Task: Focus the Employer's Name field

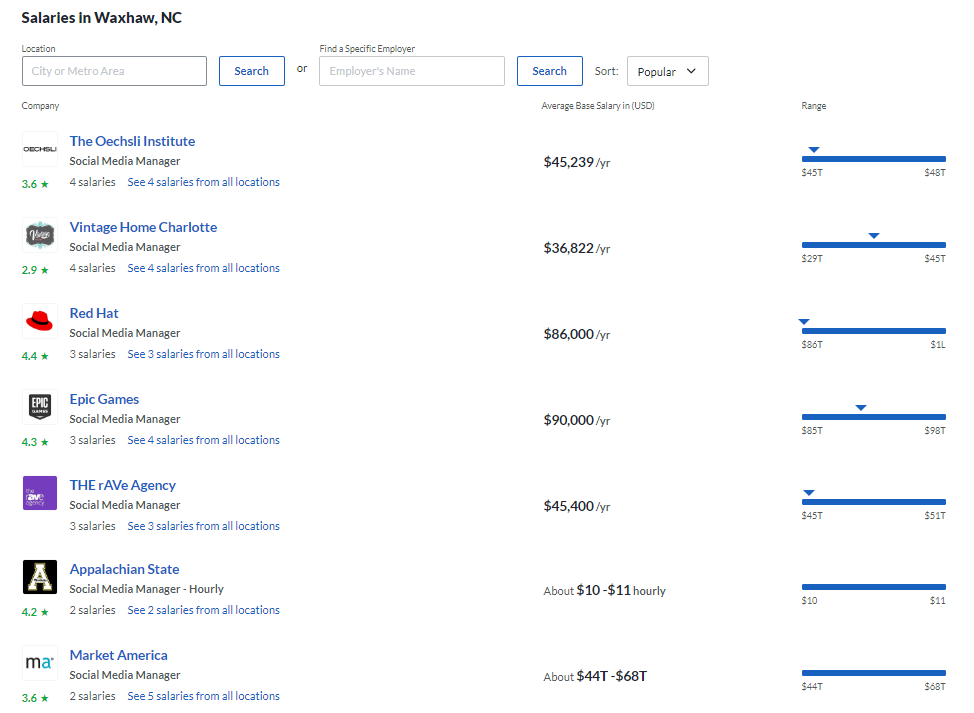Action: [x=412, y=71]
